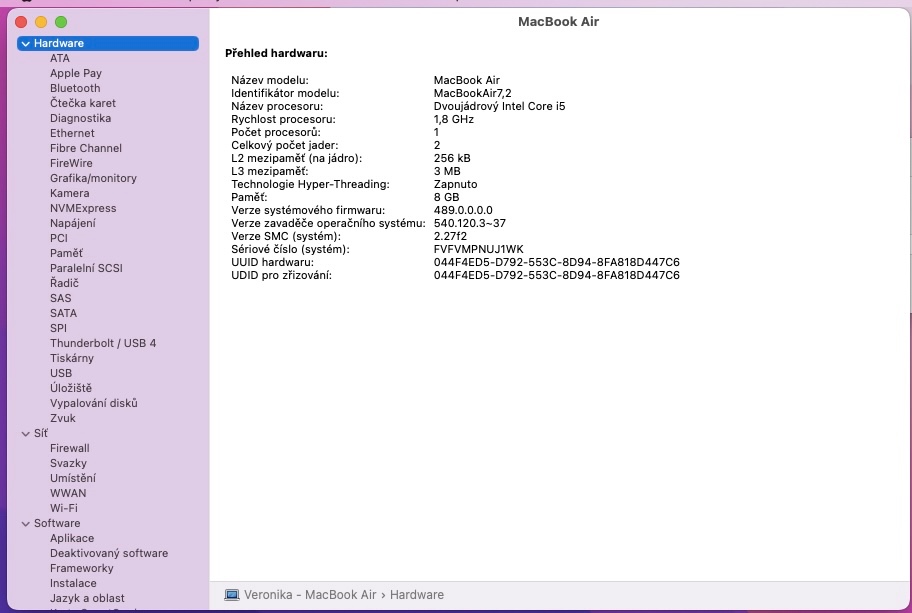Select Aplikace under Software

72,538
